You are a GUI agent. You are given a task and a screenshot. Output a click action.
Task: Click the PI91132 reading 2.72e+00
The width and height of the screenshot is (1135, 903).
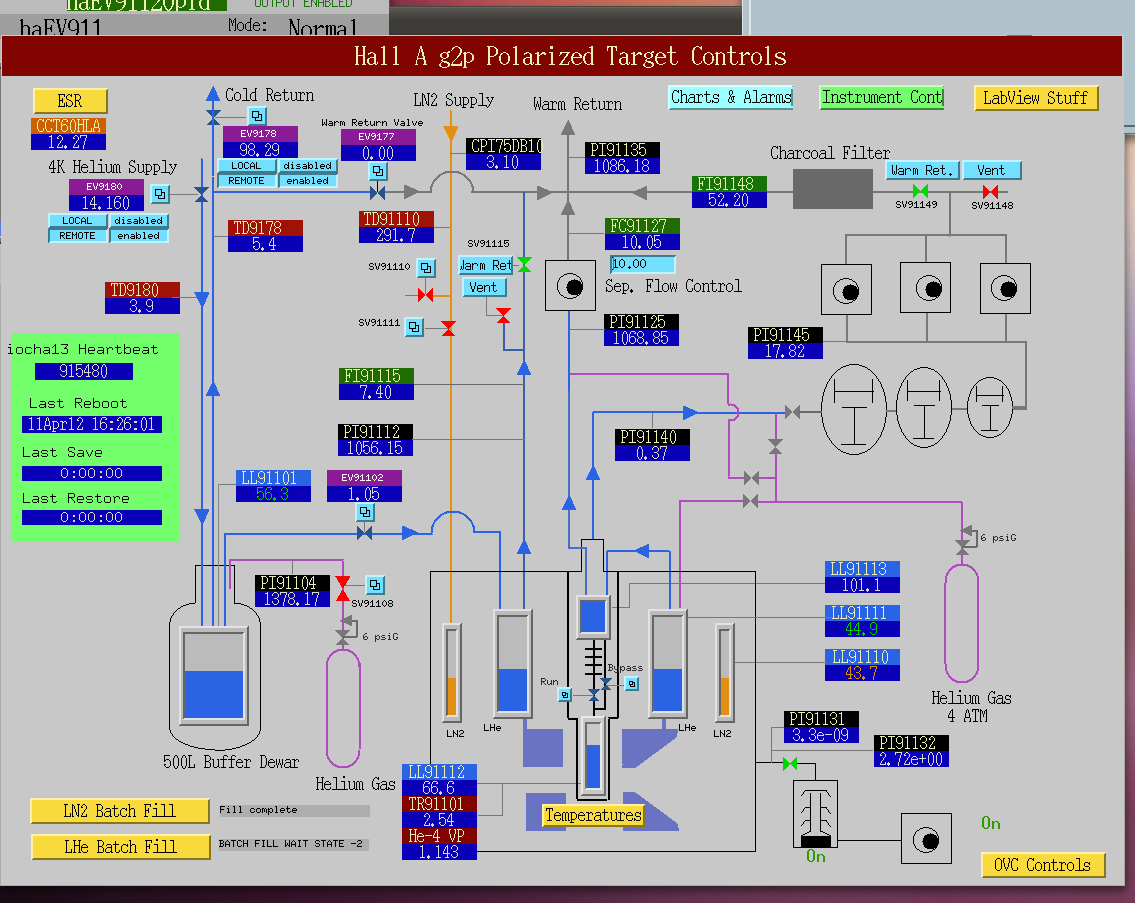pos(911,759)
